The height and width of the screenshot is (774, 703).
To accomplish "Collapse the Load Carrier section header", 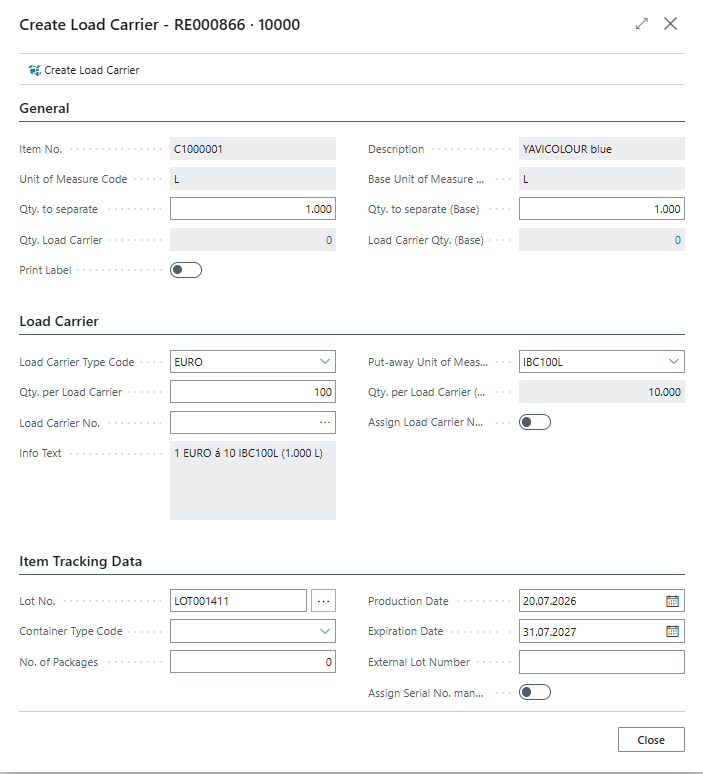I will (59, 321).
